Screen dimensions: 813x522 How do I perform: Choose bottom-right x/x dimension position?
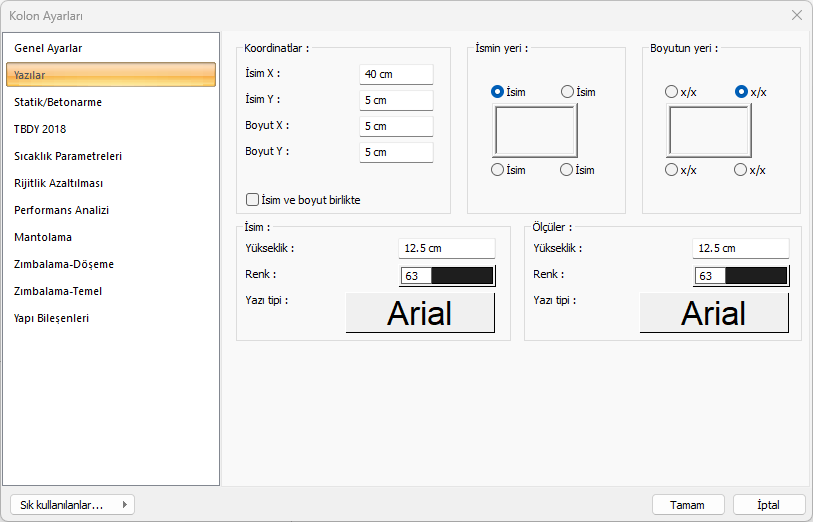(741, 170)
